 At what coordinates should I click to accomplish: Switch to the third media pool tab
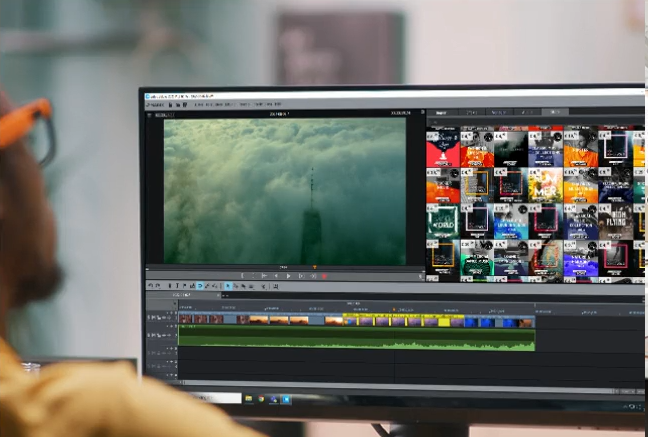[499, 112]
